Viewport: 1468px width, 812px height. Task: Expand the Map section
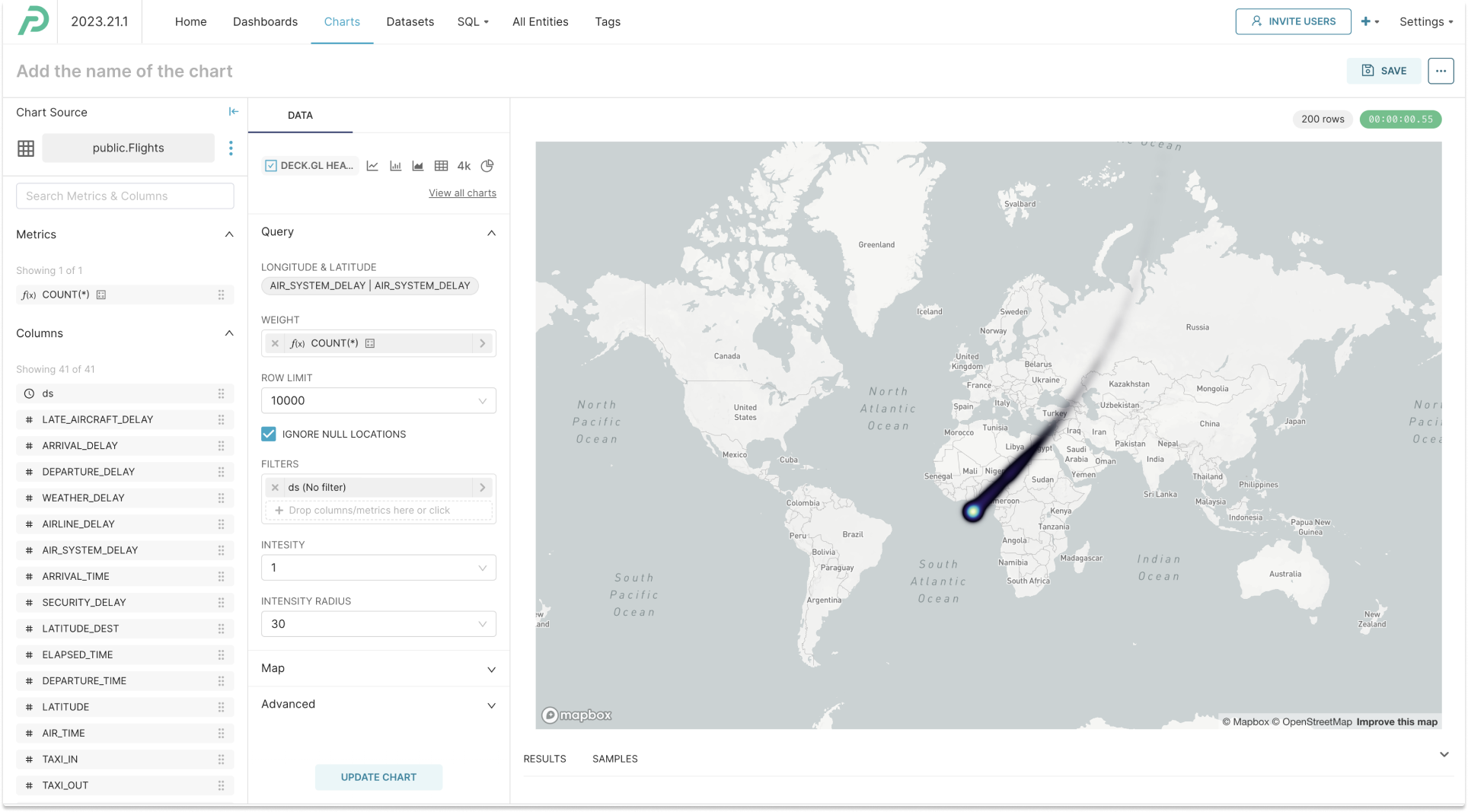(491, 670)
